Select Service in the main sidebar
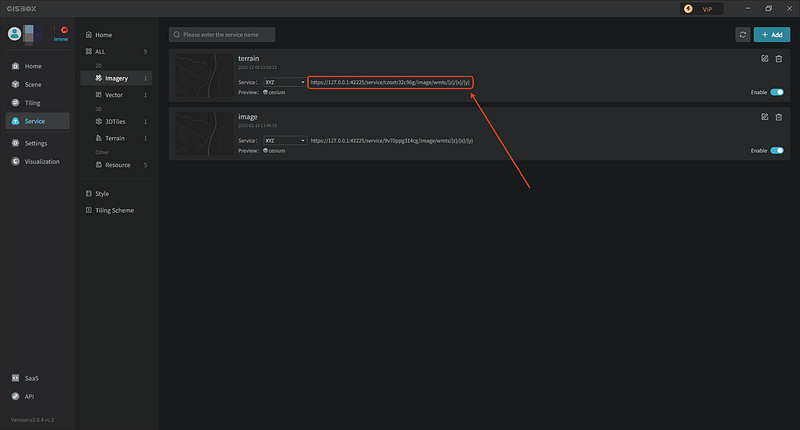 (x=37, y=121)
